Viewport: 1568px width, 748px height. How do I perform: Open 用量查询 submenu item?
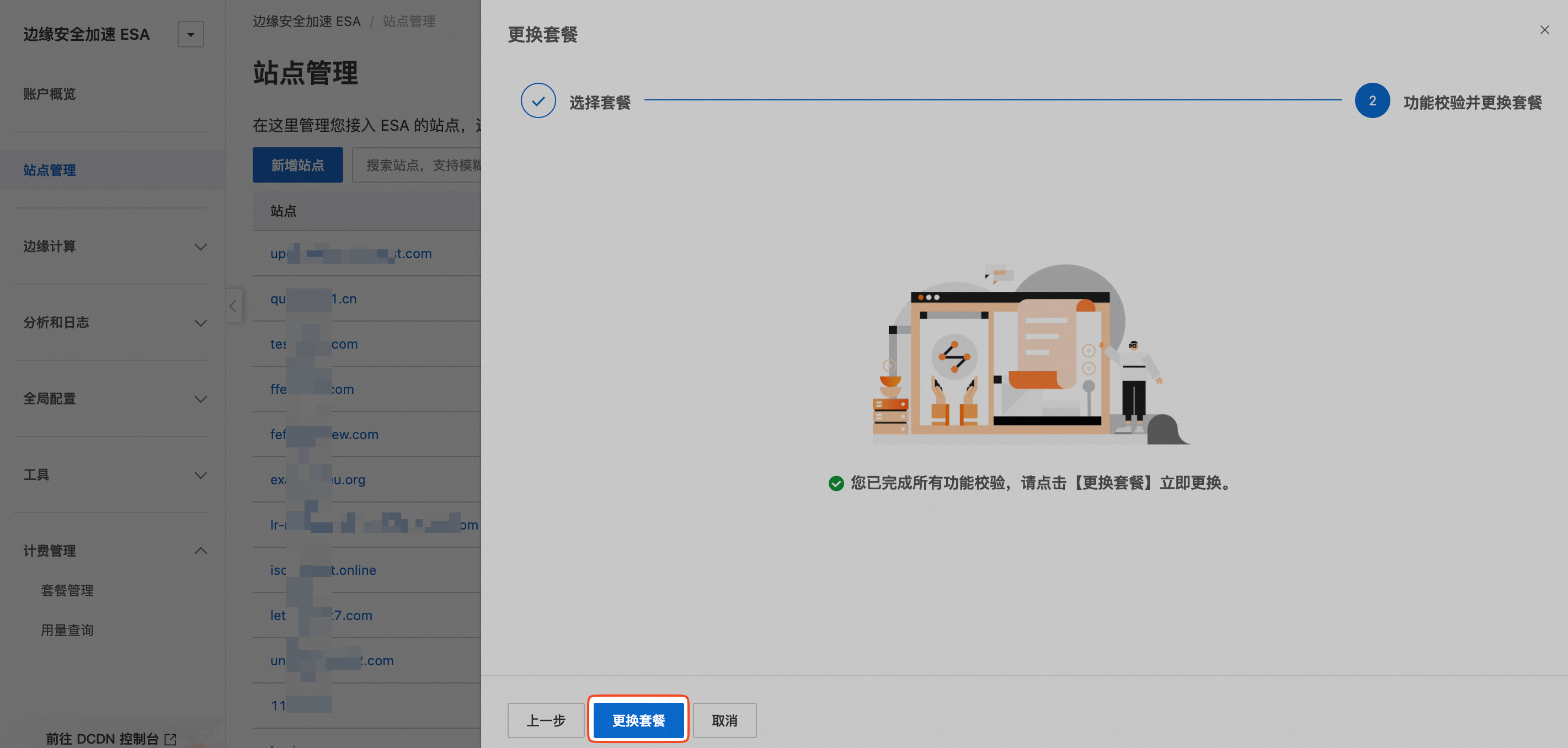(67, 630)
